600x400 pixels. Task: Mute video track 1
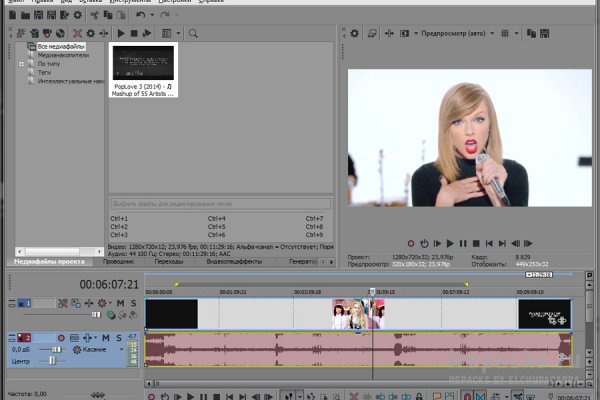[121, 303]
